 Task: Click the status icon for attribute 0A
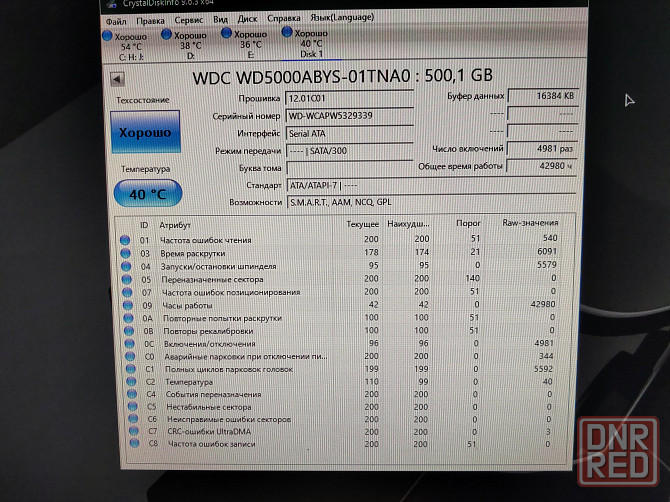(129, 318)
